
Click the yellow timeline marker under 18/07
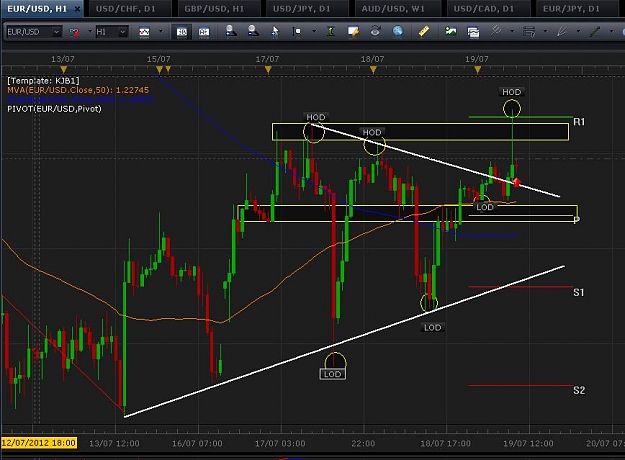pyautogui.click(x=373, y=70)
